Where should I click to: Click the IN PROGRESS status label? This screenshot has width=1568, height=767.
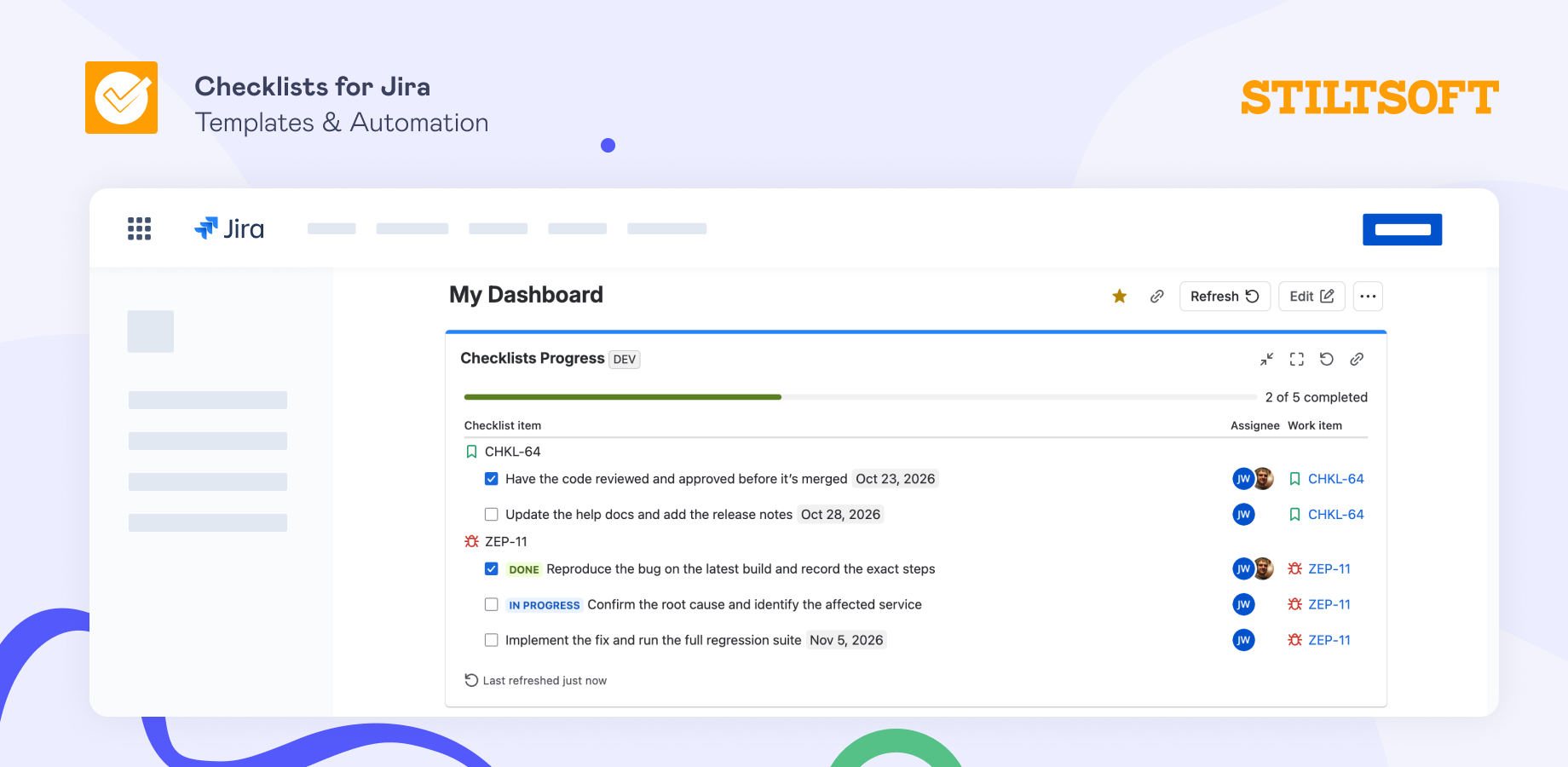[x=545, y=605]
